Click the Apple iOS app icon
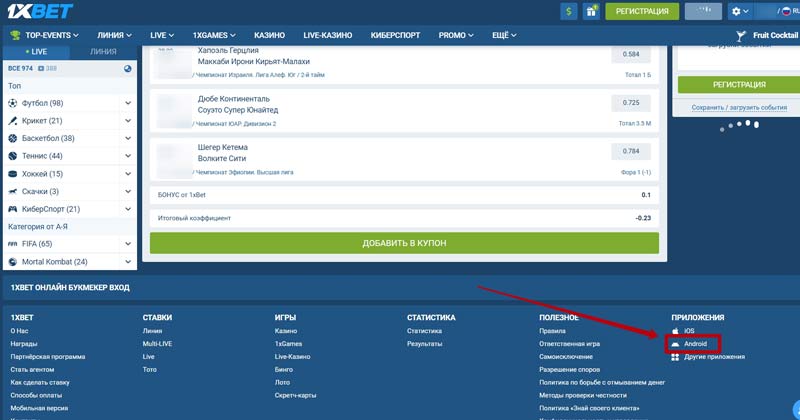The image size is (800, 420). (x=675, y=330)
